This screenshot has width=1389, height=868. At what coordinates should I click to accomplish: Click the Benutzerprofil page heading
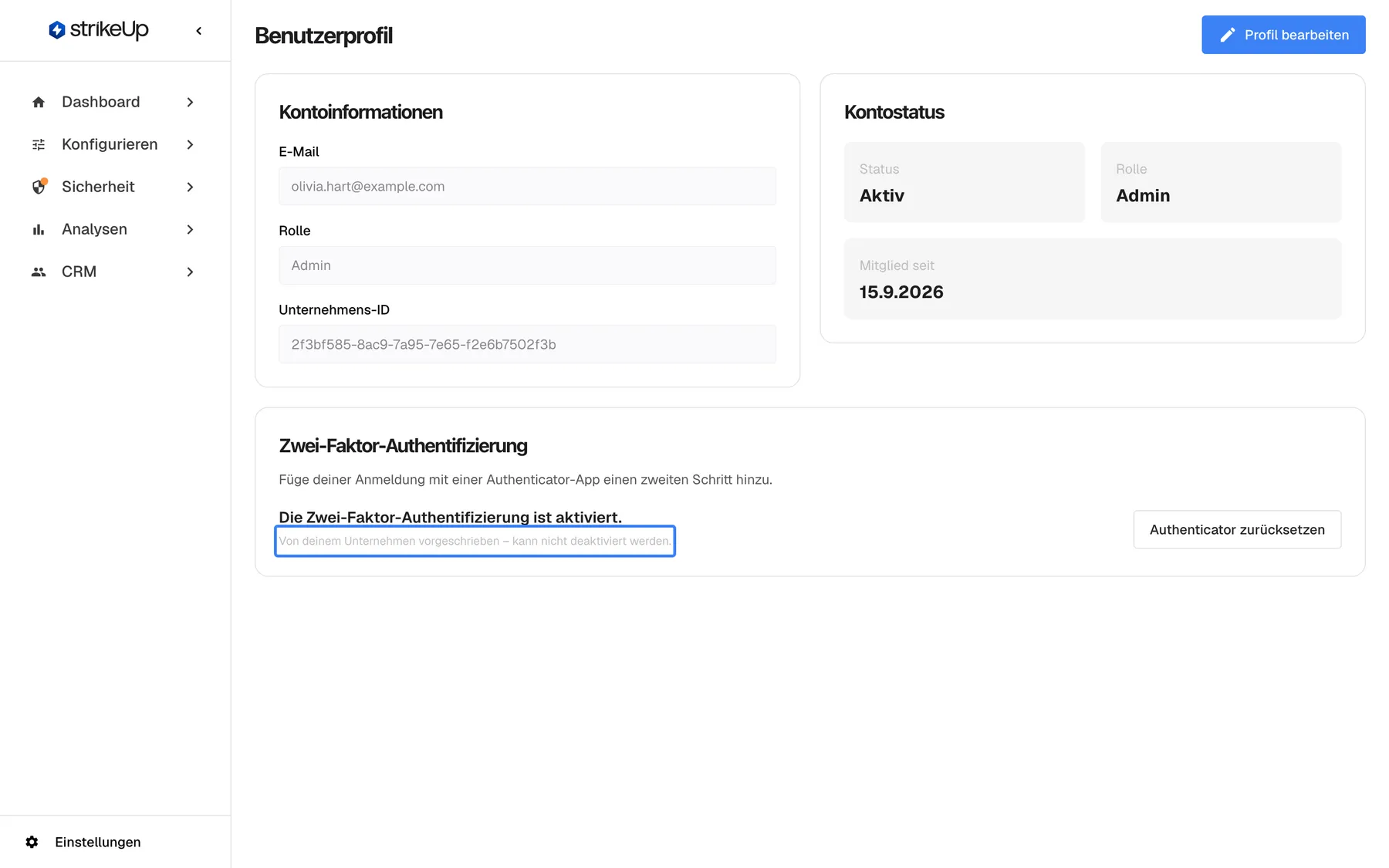(x=323, y=35)
